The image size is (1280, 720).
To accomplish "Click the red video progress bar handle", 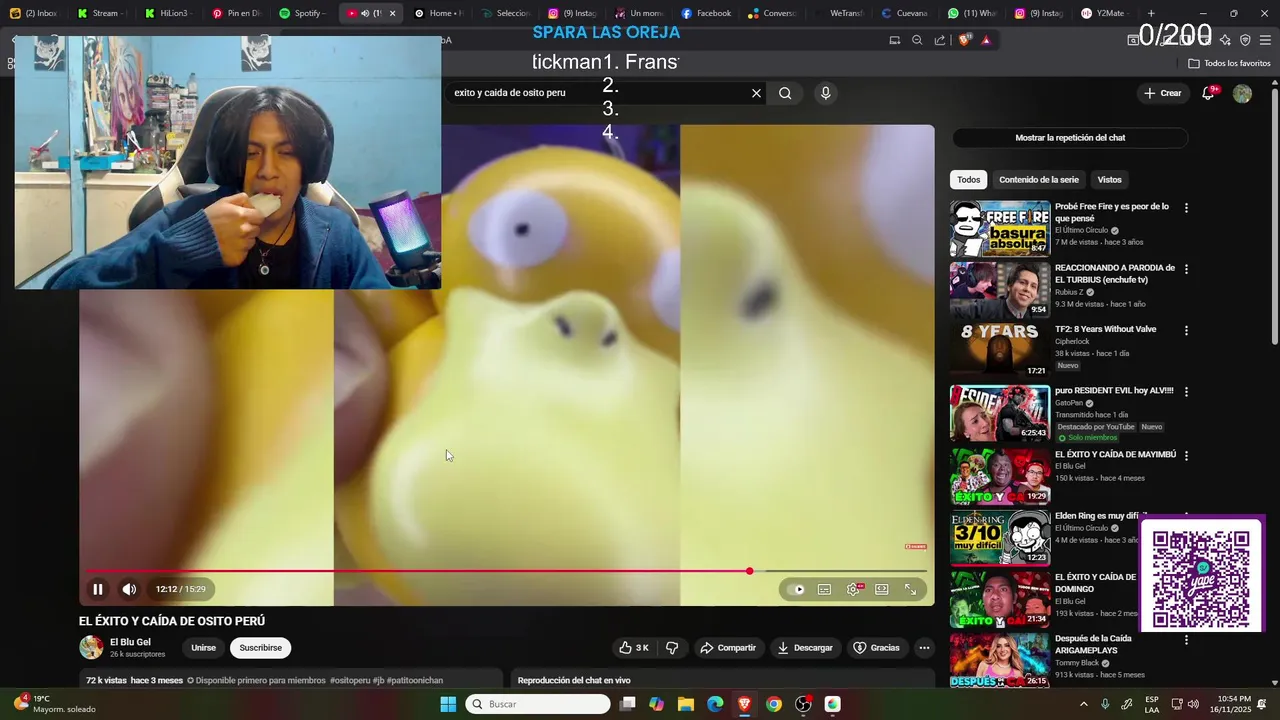I will click(x=749, y=571).
